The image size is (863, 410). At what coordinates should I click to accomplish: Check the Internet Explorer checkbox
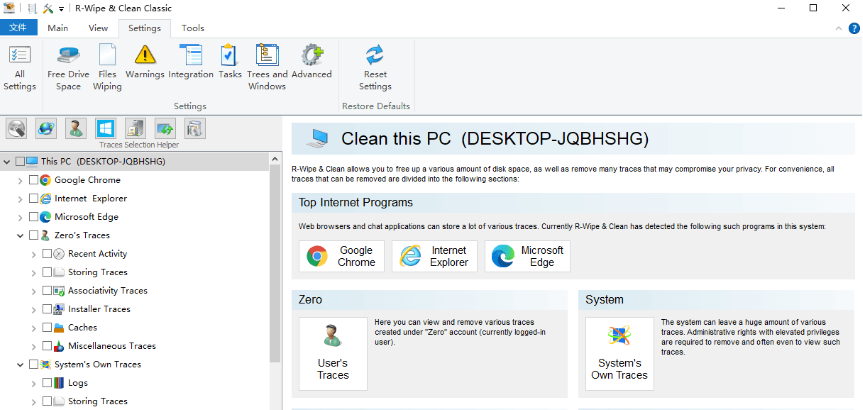34,198
